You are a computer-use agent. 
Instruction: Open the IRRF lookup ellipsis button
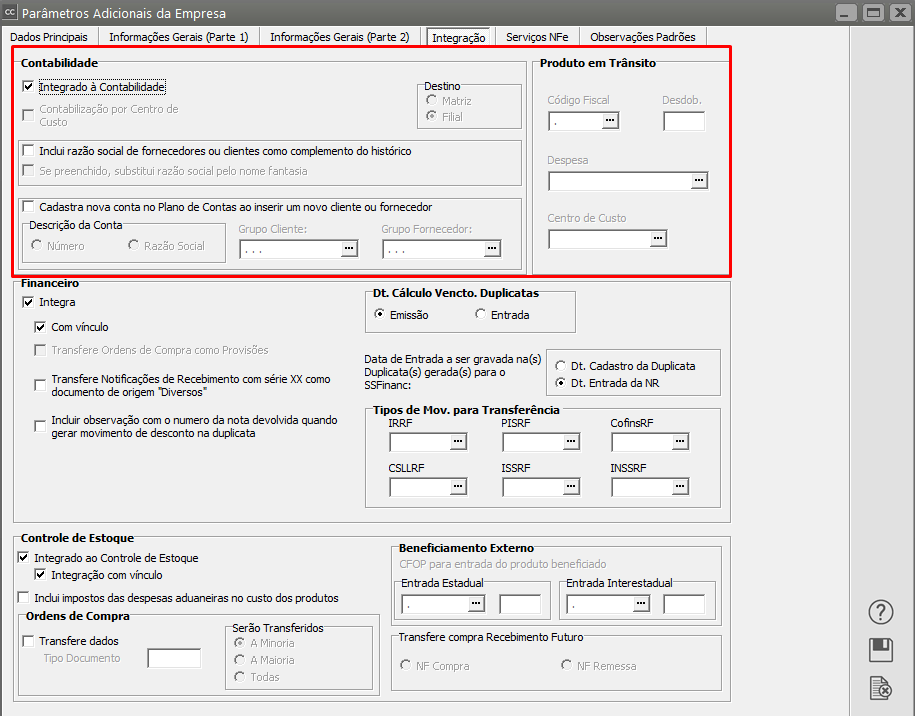[458, 442]
